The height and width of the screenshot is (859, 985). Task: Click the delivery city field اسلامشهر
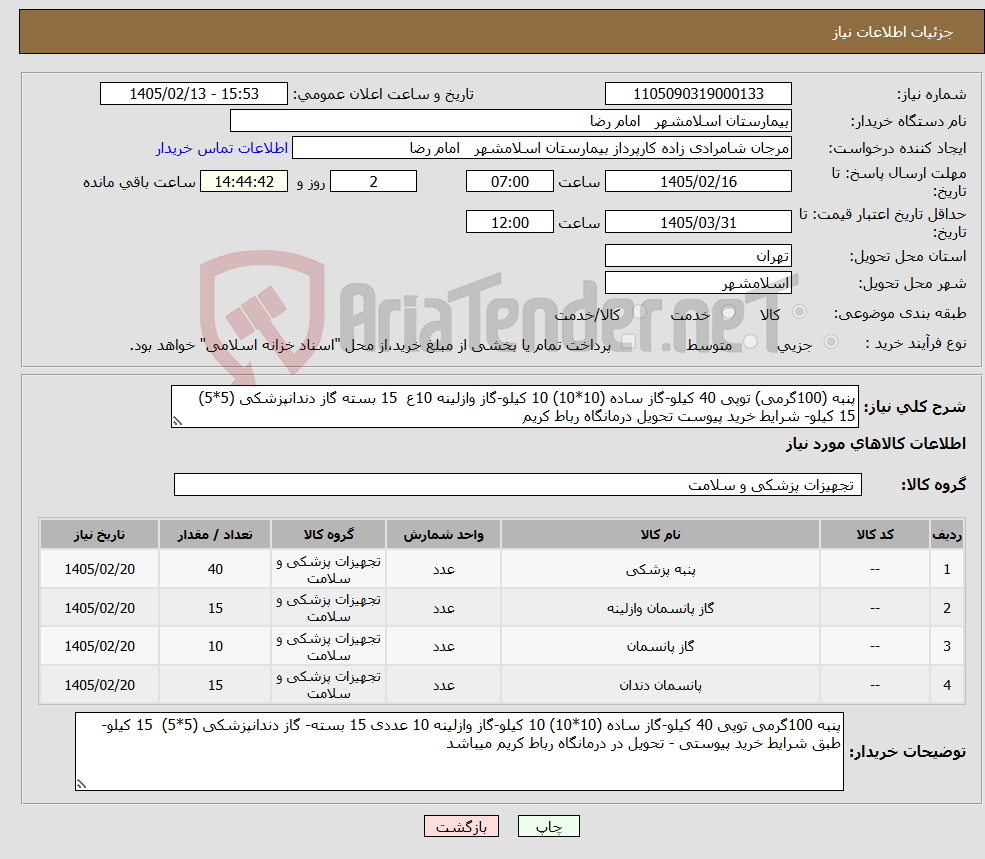[698, 283]
